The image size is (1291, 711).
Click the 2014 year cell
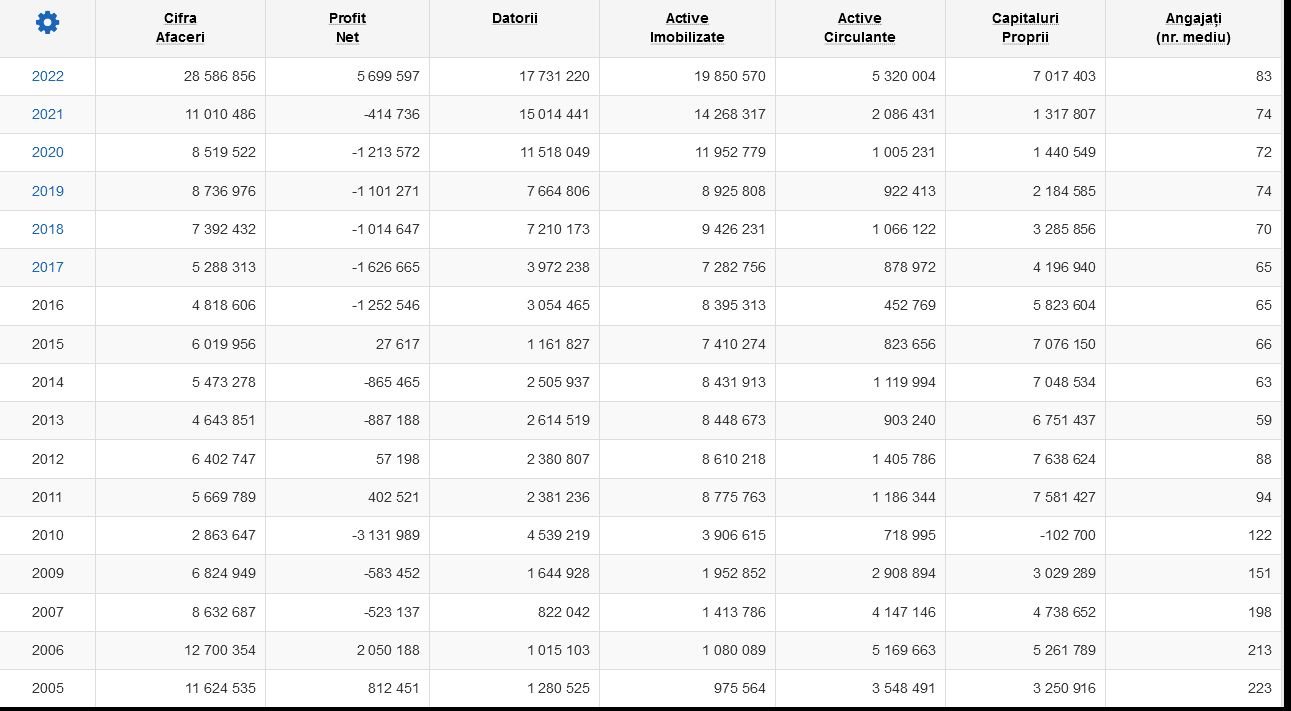click(x=47, y=382)
